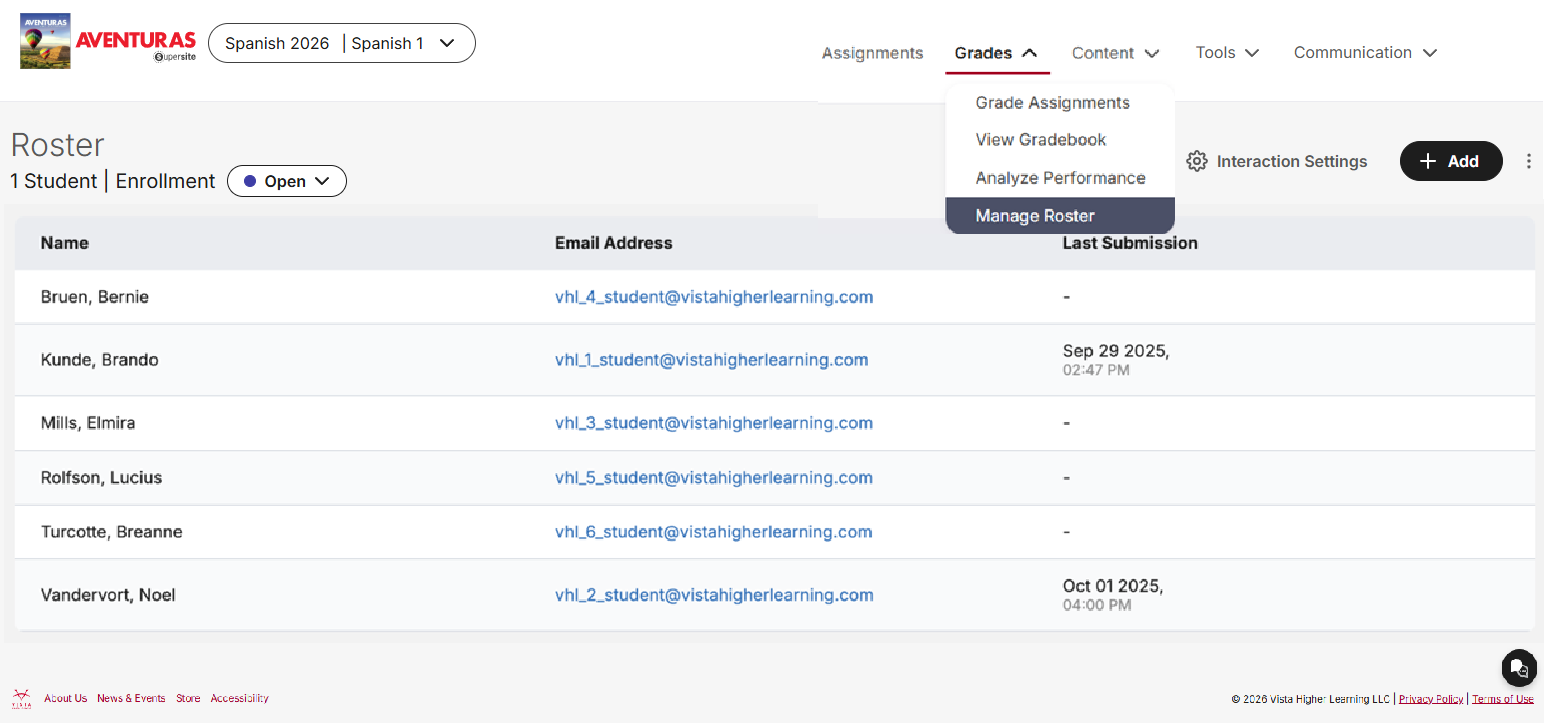Select Manage Roster menu item
1544x723 pixels.
pos(1060,216)
